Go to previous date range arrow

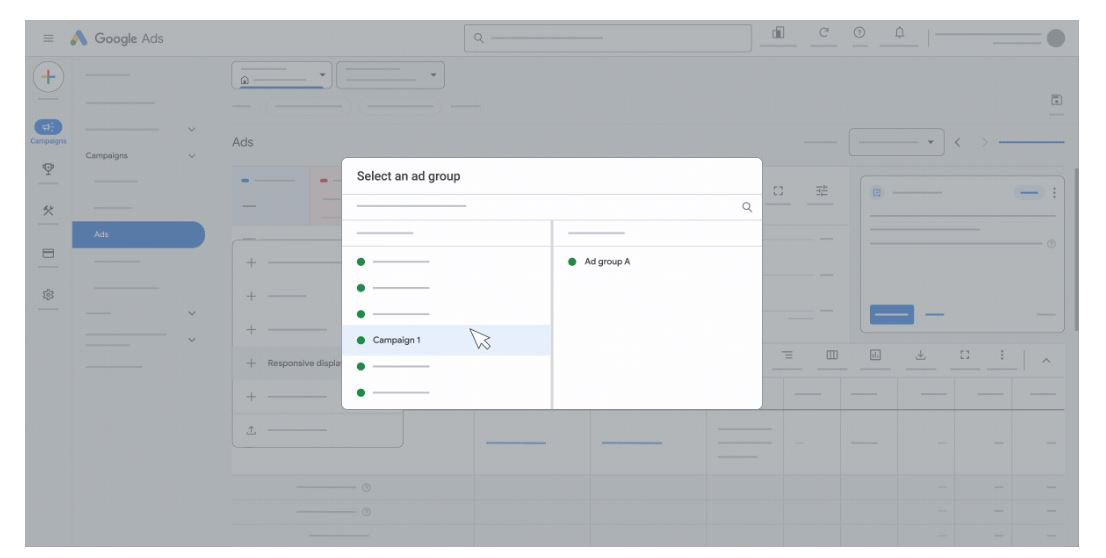(957, 142)
